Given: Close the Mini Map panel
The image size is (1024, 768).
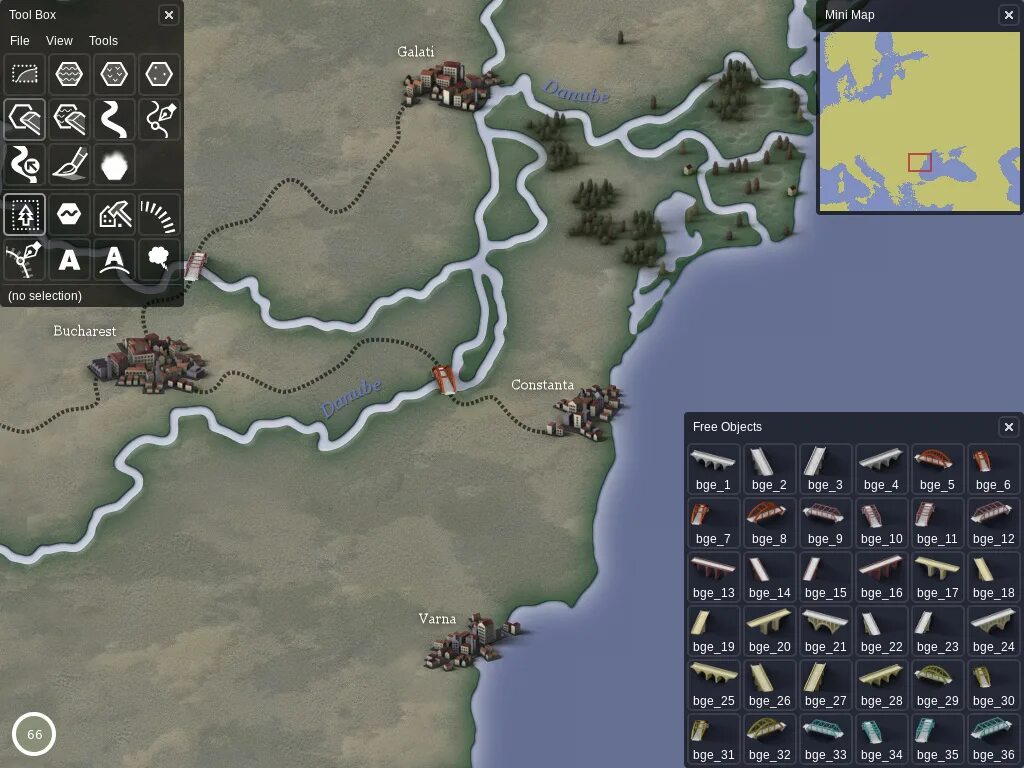Looking at the screenshot, I should coord(1008,15).
